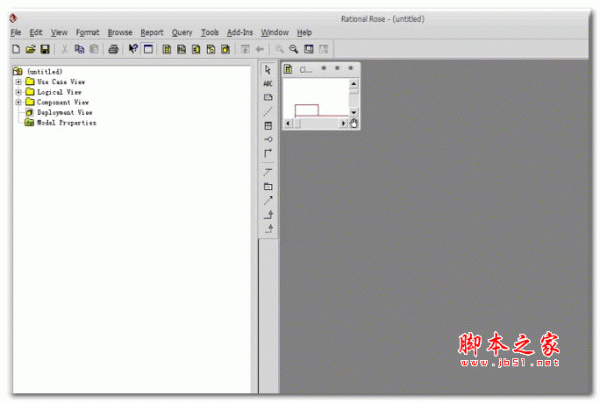Open the Query menu
This screenshot has height=403, width=600.
(182, 33)
